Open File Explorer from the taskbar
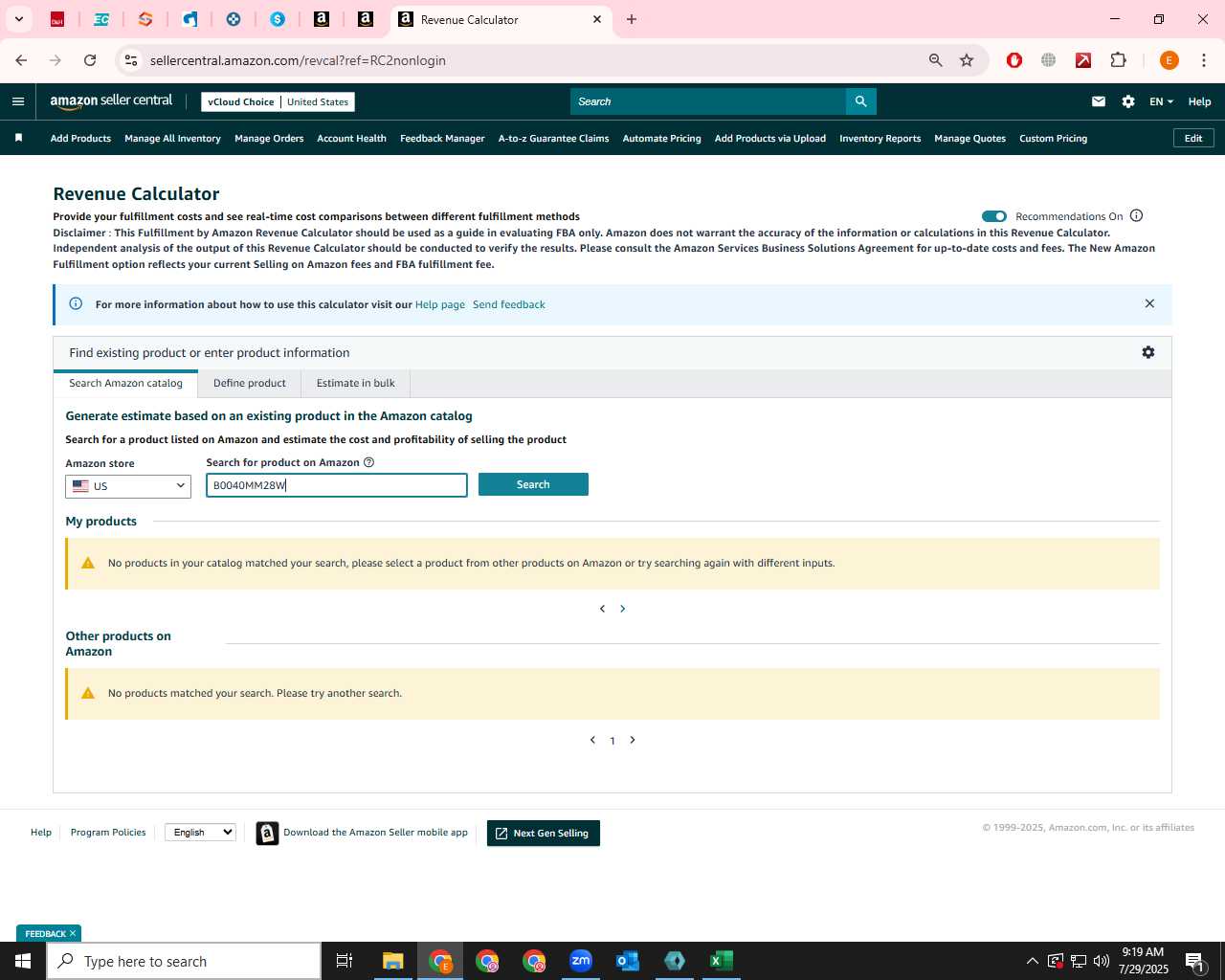This screenshot has height=980, width=1225. pyautogui.click(x=393, y=961)
